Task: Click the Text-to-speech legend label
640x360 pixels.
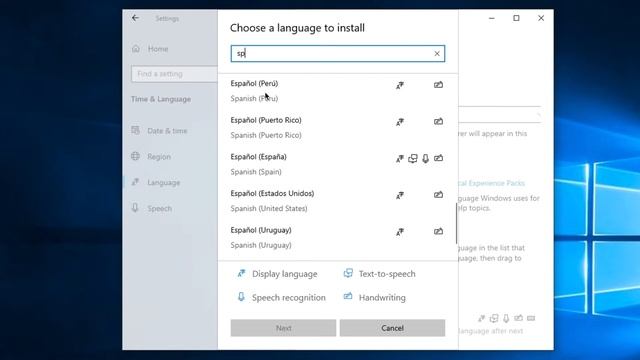Action: coord(387,274)
